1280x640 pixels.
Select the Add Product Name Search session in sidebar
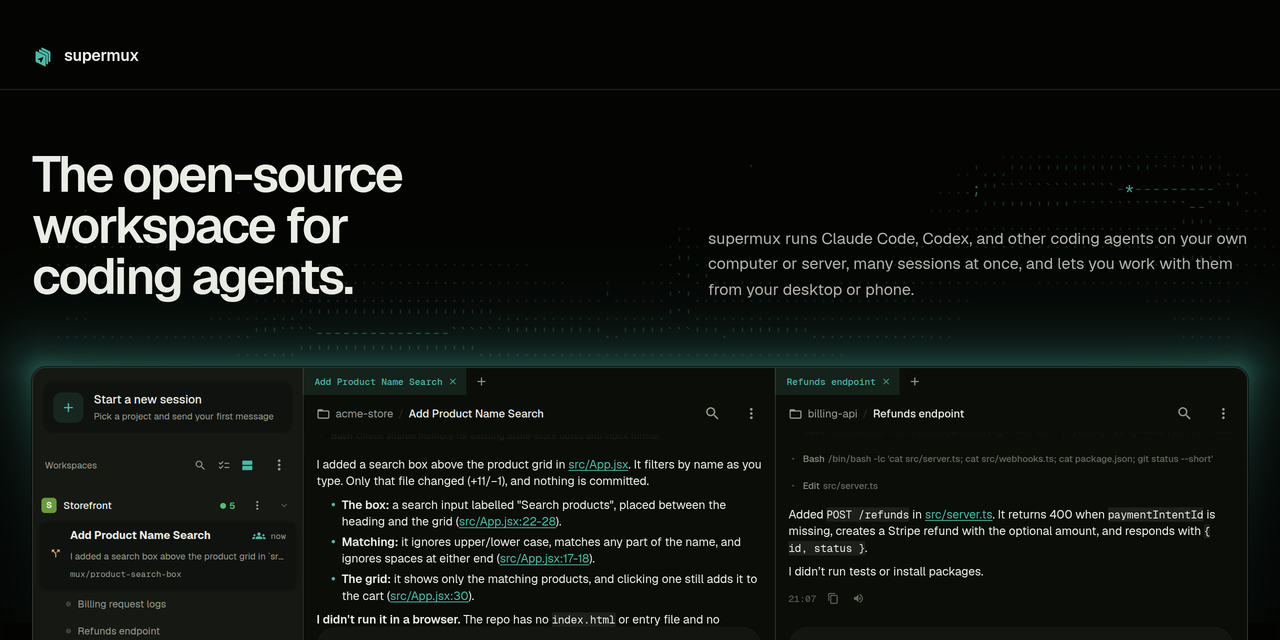tap(168, 554)
